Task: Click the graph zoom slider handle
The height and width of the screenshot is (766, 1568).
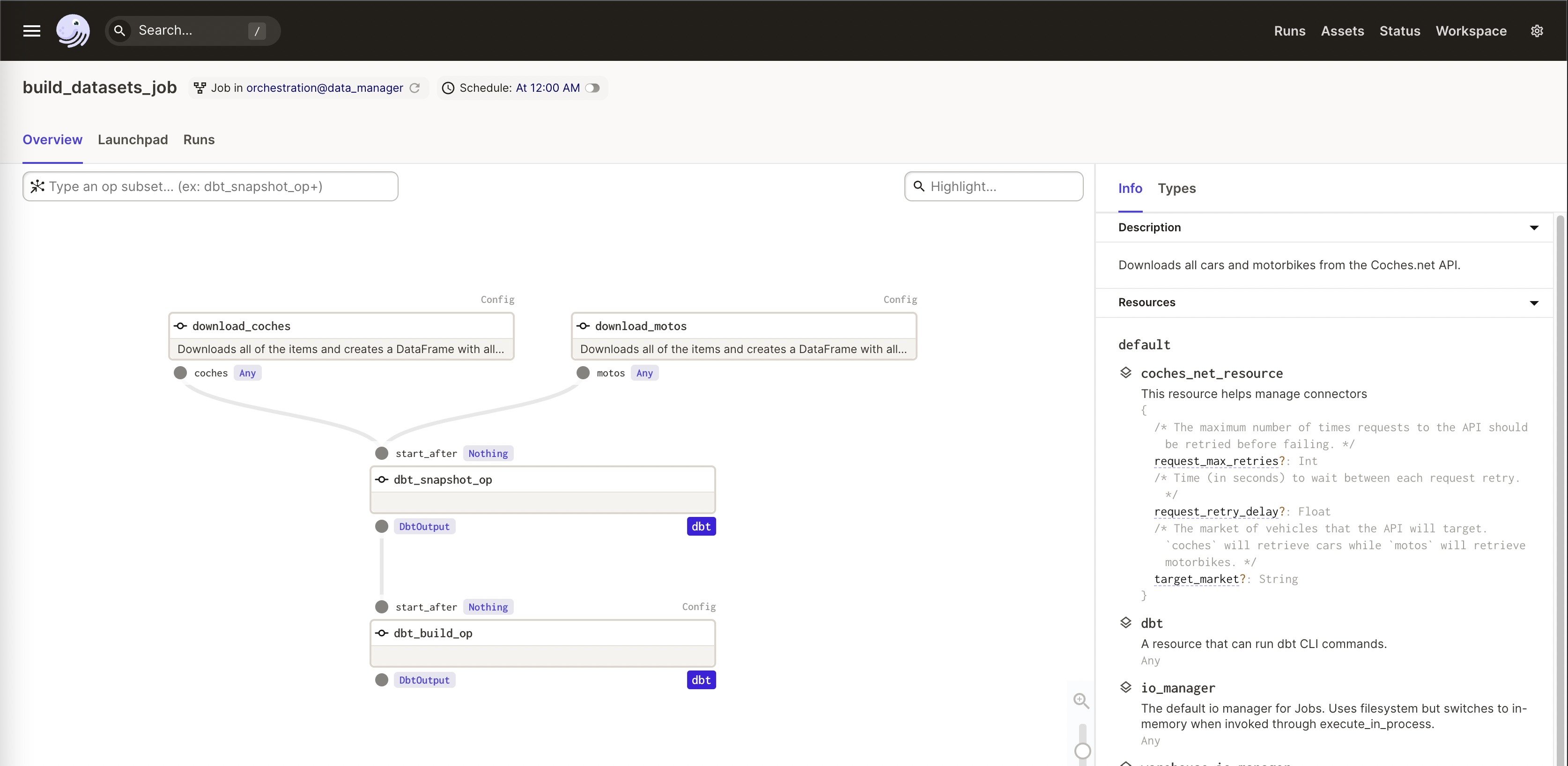Action: (x=1082, y=751)
